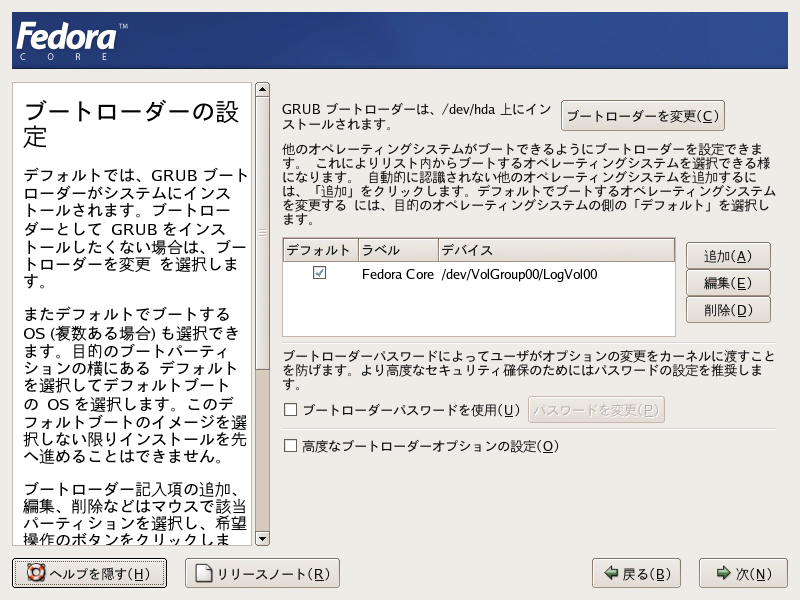Viewport: 800px width, 600px height.
Task: Click the 戻る(B) label to go back
Action: coord(646,574)
